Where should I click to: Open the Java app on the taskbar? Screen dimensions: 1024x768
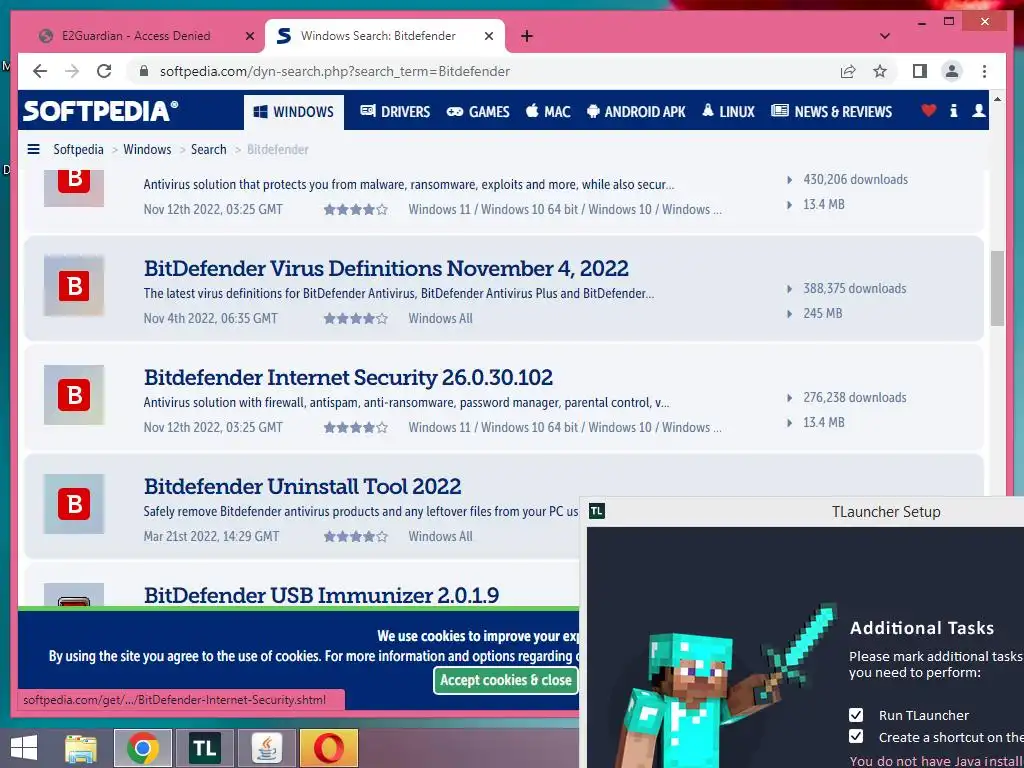(267, 748)
